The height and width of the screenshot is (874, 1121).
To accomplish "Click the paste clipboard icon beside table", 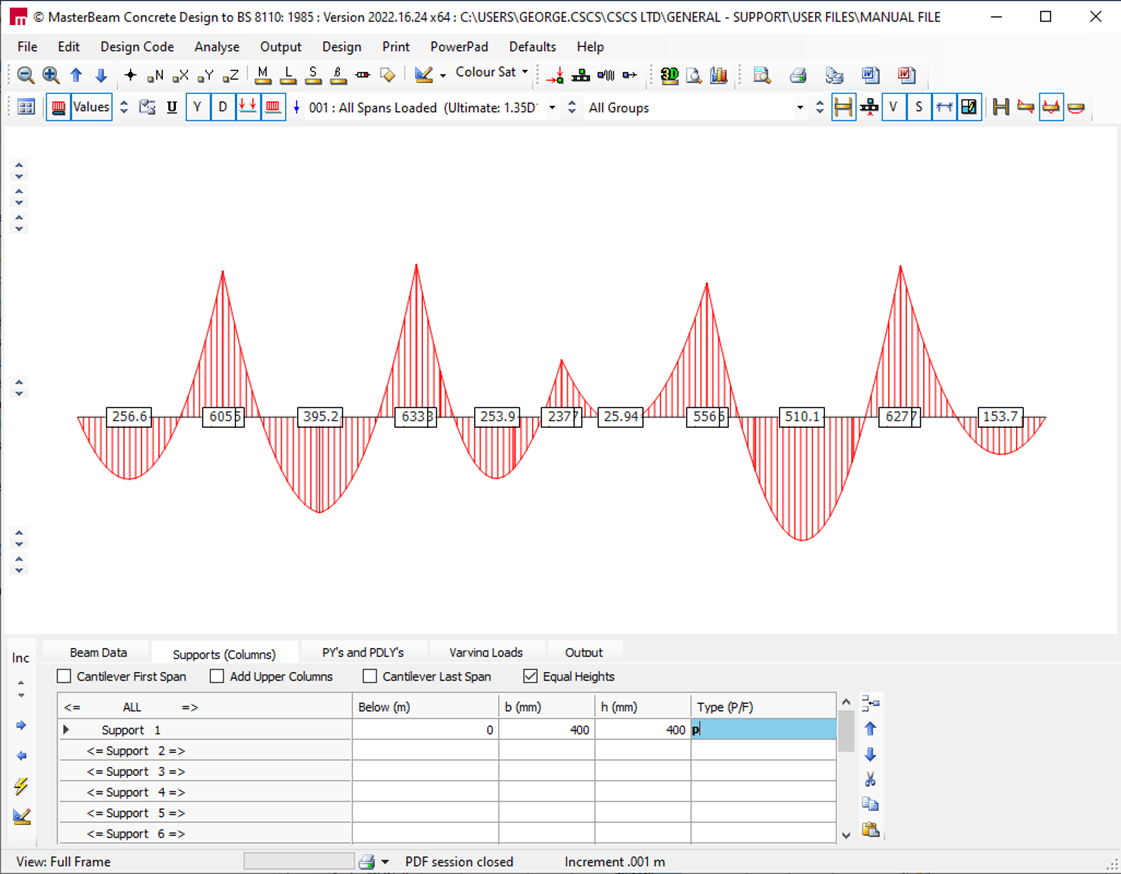I will click(x=870, y=829).
